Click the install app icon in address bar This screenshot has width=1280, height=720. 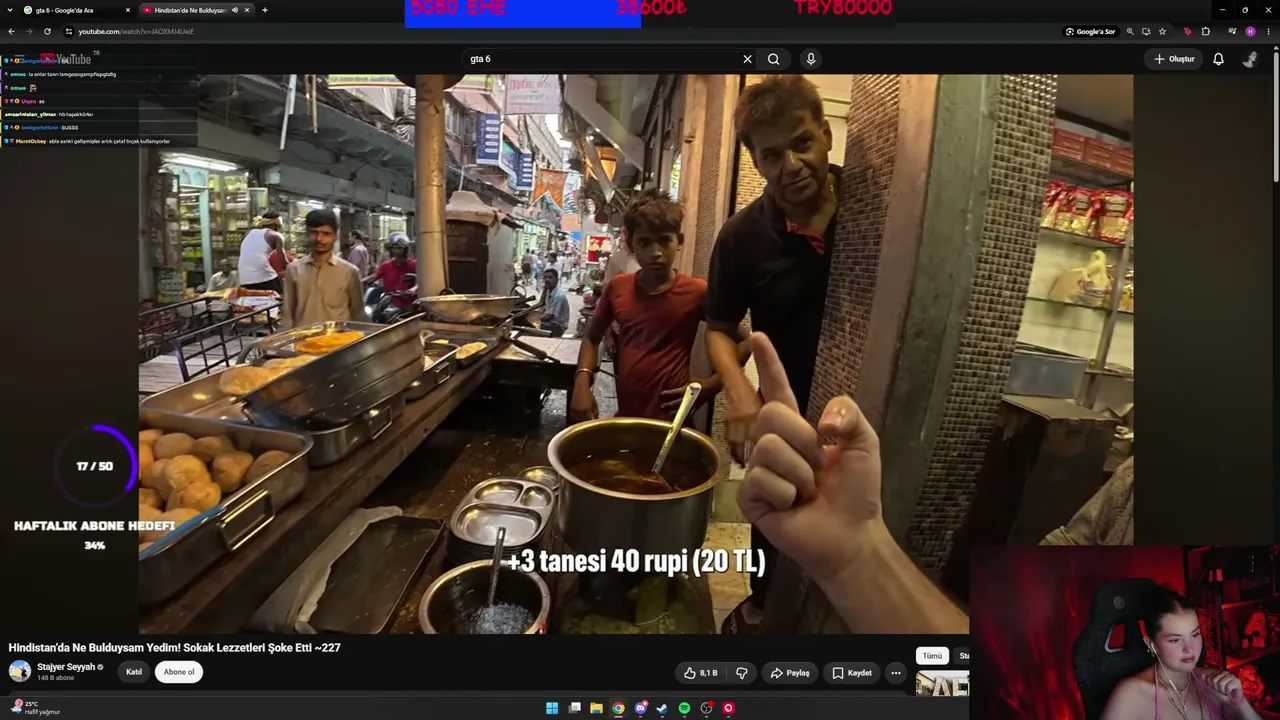[x=1146, y=31]
